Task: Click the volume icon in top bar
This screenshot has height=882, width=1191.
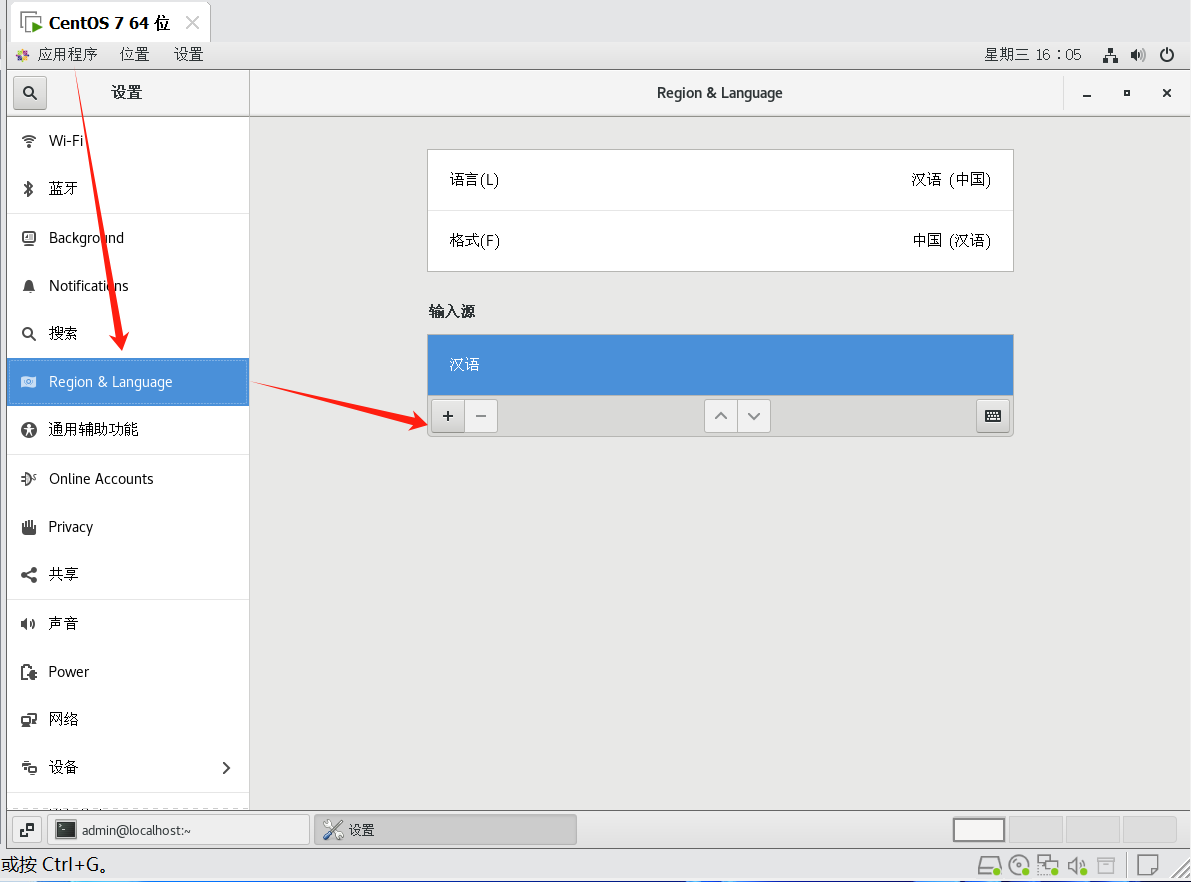Action: tap(1138, 55)
